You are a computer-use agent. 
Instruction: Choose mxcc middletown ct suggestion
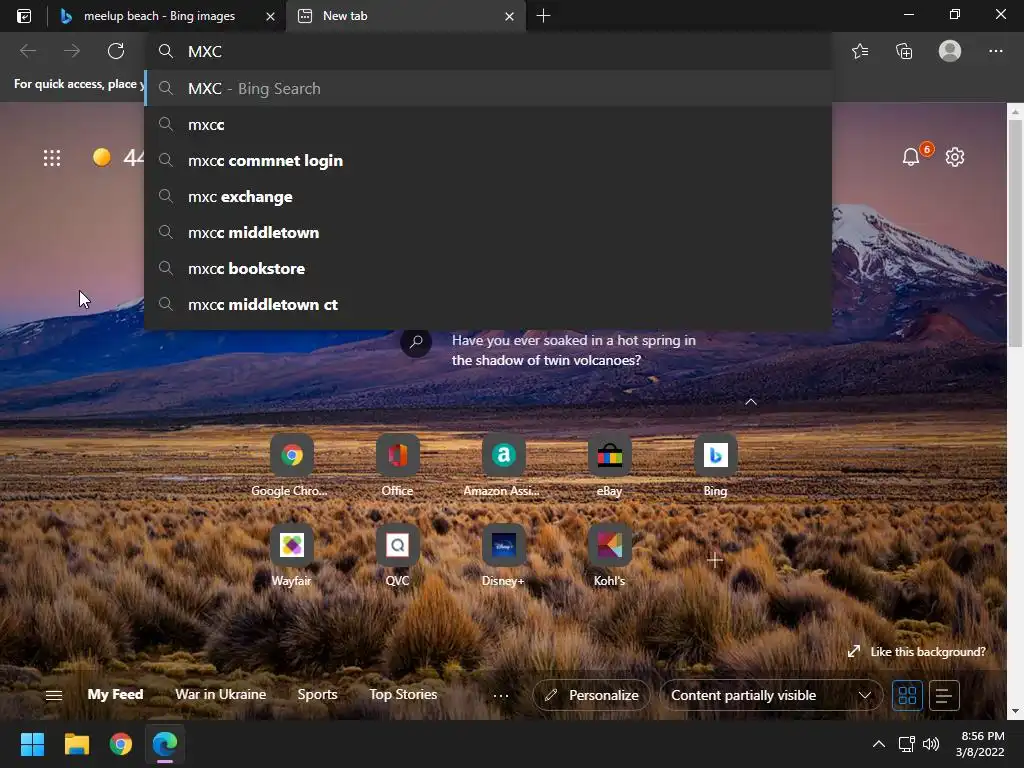coord(488,304)
